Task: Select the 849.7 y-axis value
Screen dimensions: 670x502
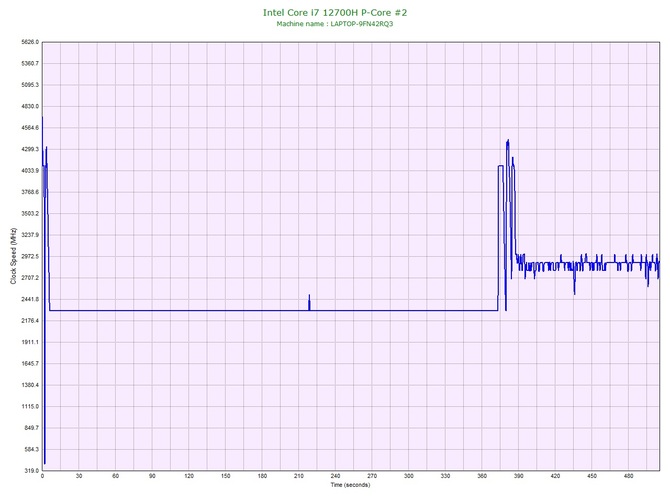Action: (x=31, y=428)
